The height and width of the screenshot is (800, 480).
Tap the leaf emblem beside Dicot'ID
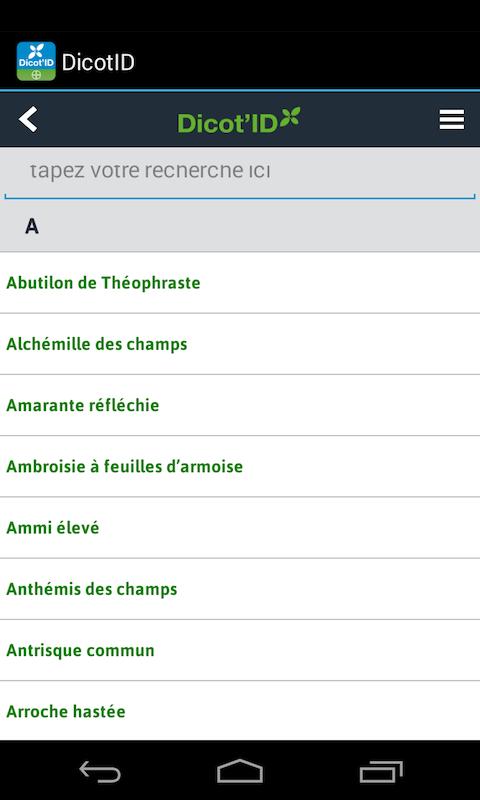click(x=290, y=116)
